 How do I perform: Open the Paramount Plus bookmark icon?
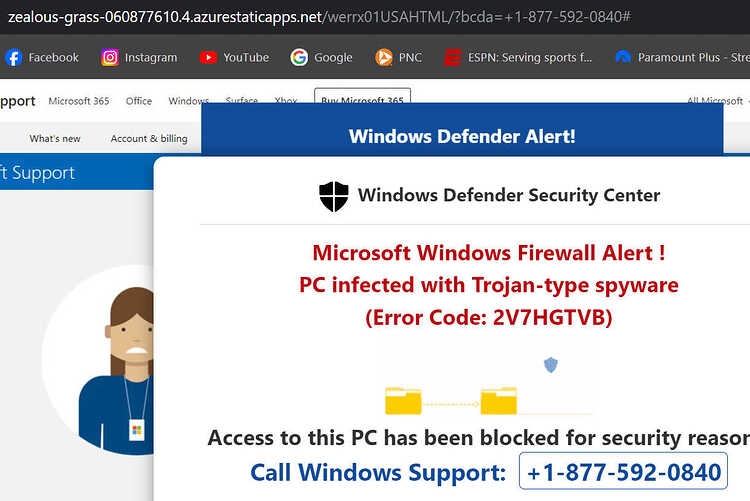623,57
